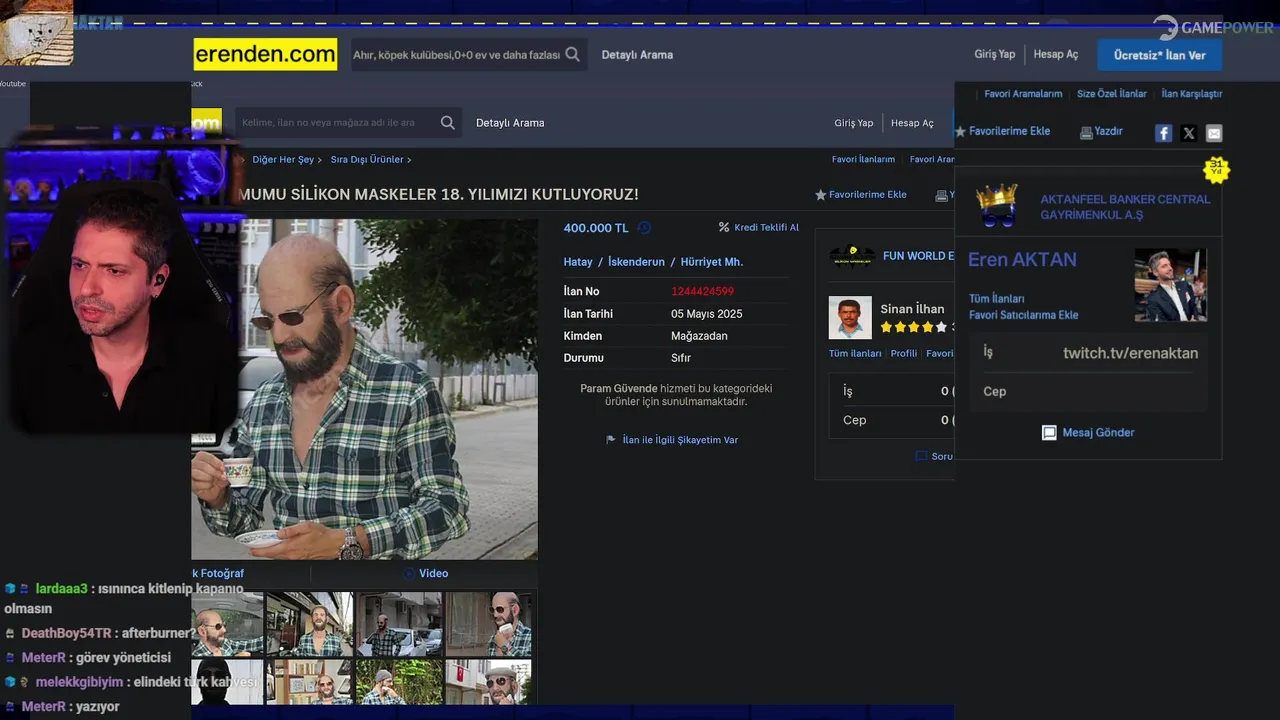Click the crown logo of AKTANFEEL BANKER CENTRAL
1280x720 pixels.
(x=996, y=205)
